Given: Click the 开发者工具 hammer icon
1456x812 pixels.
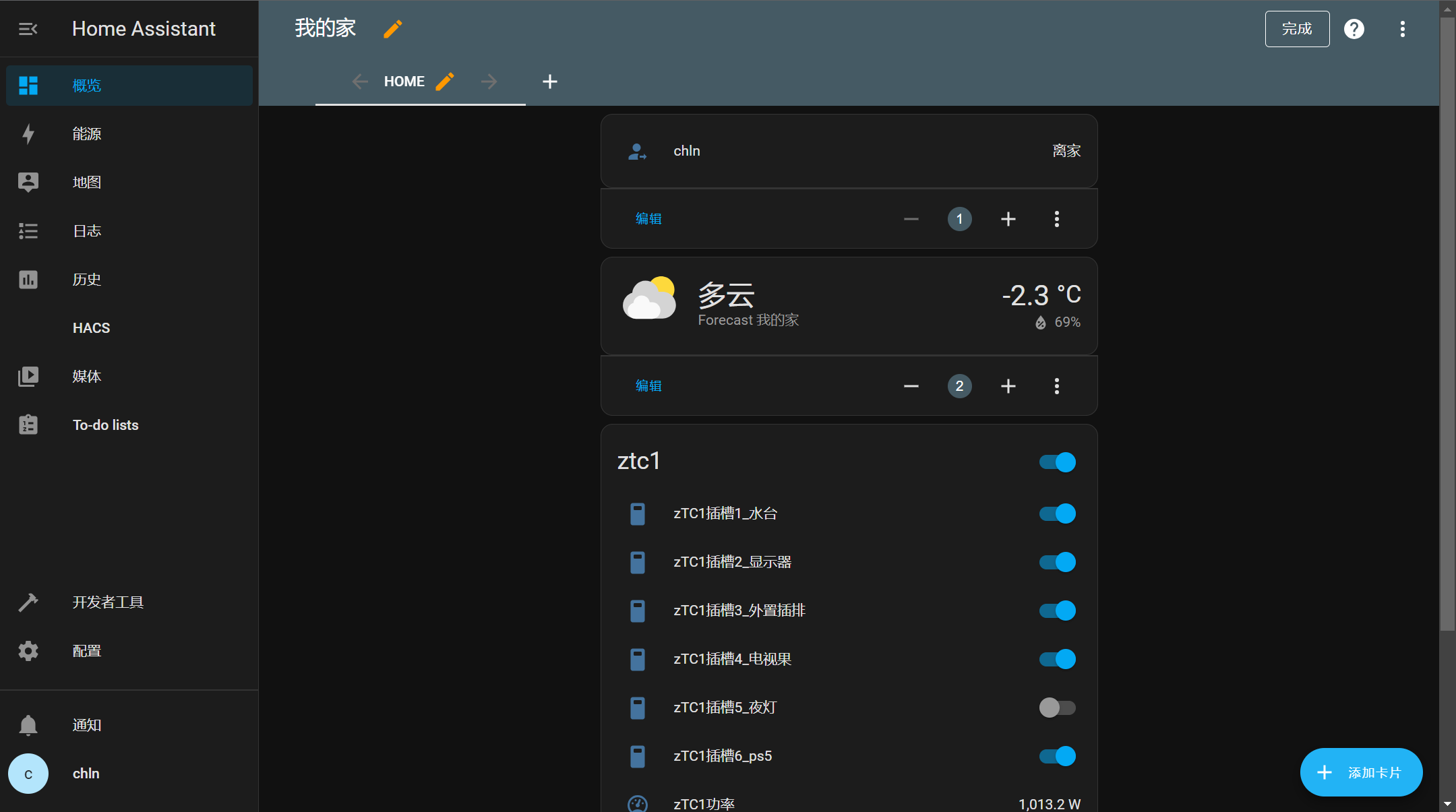Looking at the screenshot, I should pos(28,602).
